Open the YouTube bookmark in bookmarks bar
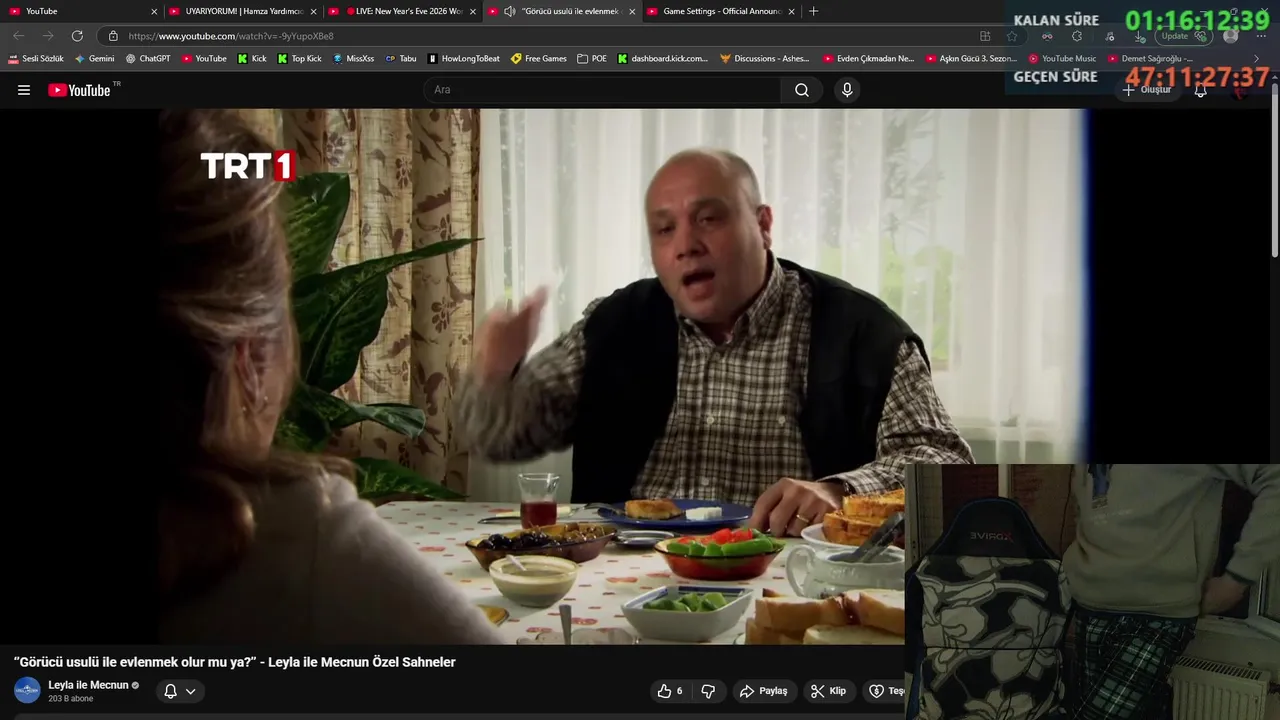1280x720 pixels. pyautogui.click(x=204, y=59)
